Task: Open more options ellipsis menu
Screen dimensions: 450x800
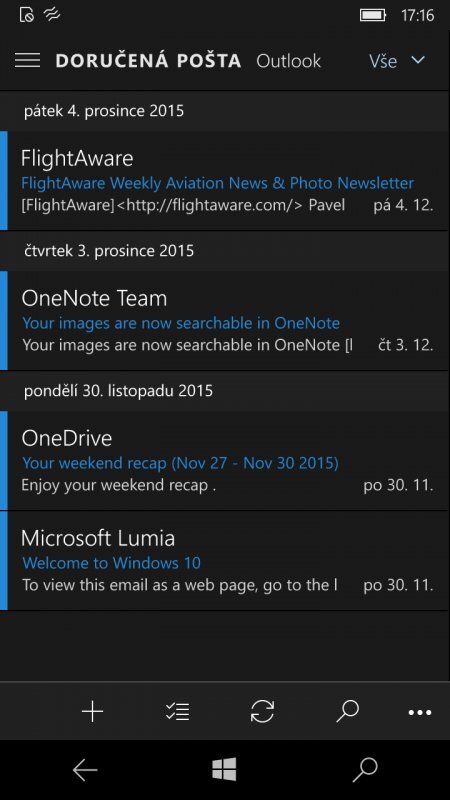Action: [x=420, y=712]
